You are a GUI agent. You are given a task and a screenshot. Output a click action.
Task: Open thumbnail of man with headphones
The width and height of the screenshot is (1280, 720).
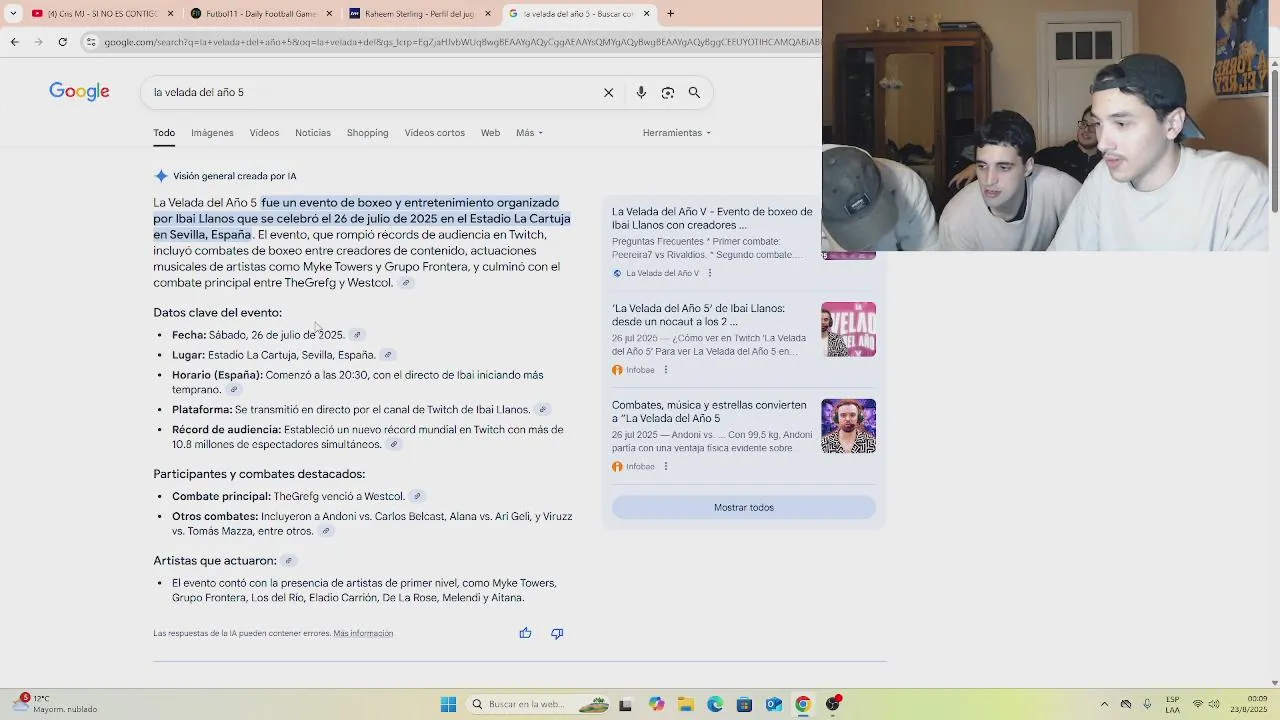pyautogui.click(x=848, y=426)
